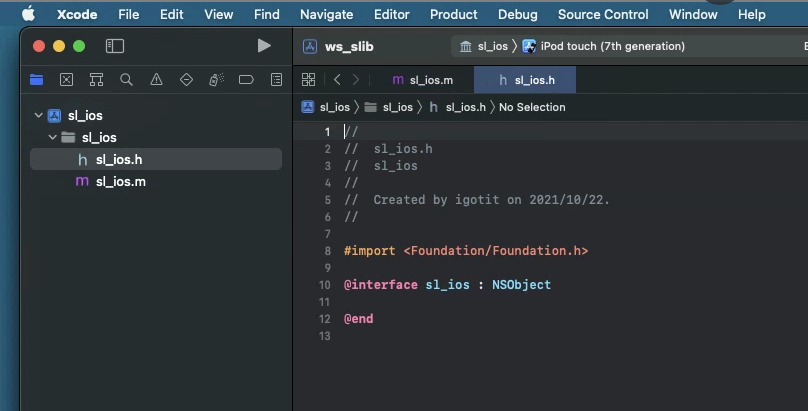Open the Source Control menu
The width and height of the screenshot is (808, 411).
click(603, 14)
